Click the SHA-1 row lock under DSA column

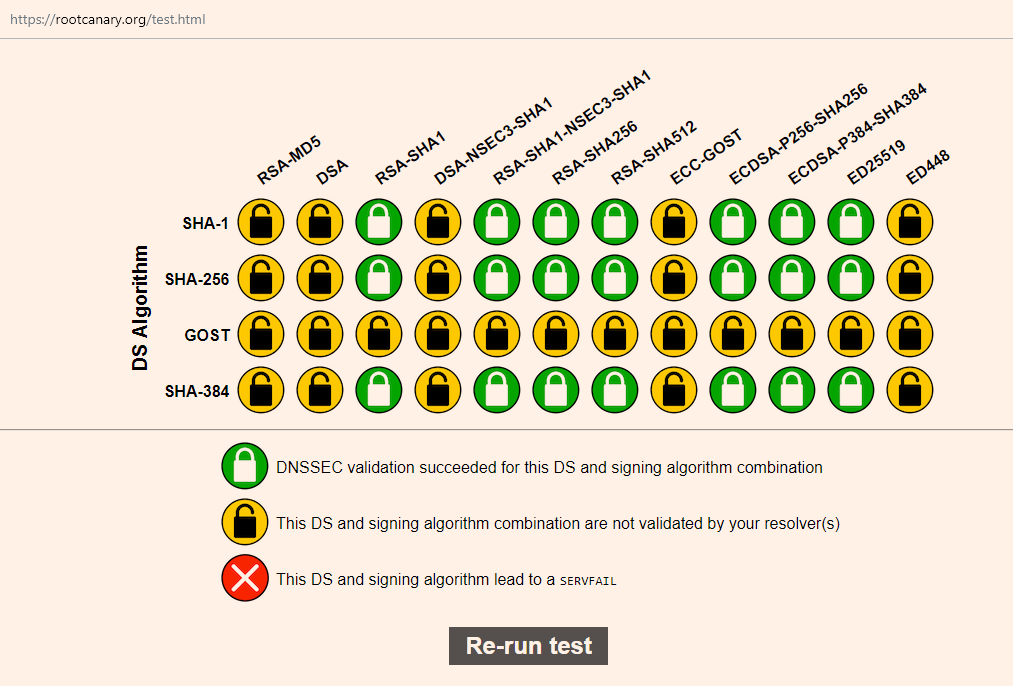click(320, 222)
